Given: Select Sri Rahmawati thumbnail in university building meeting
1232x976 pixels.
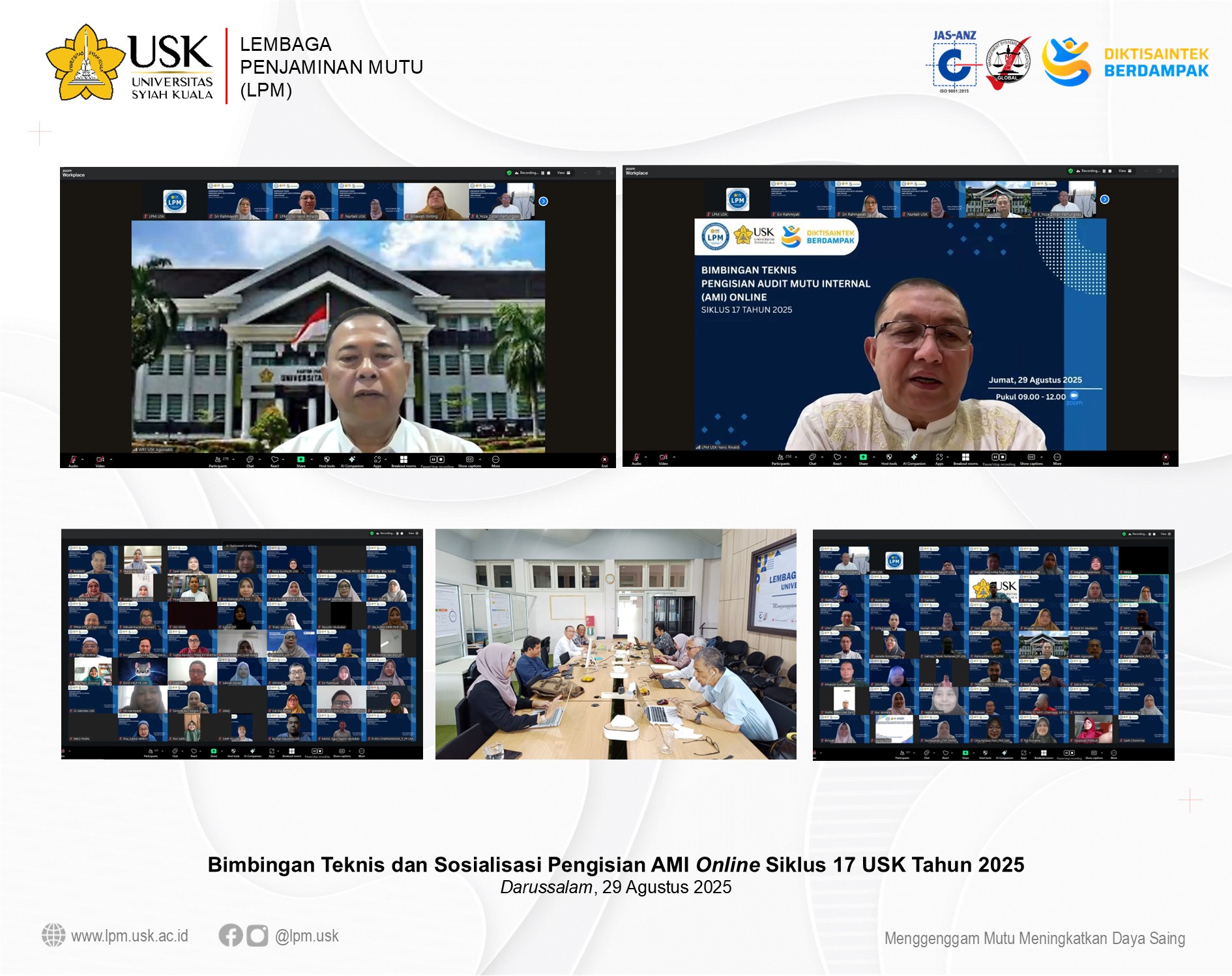Looking at the screenshot, I should (239, 202).
